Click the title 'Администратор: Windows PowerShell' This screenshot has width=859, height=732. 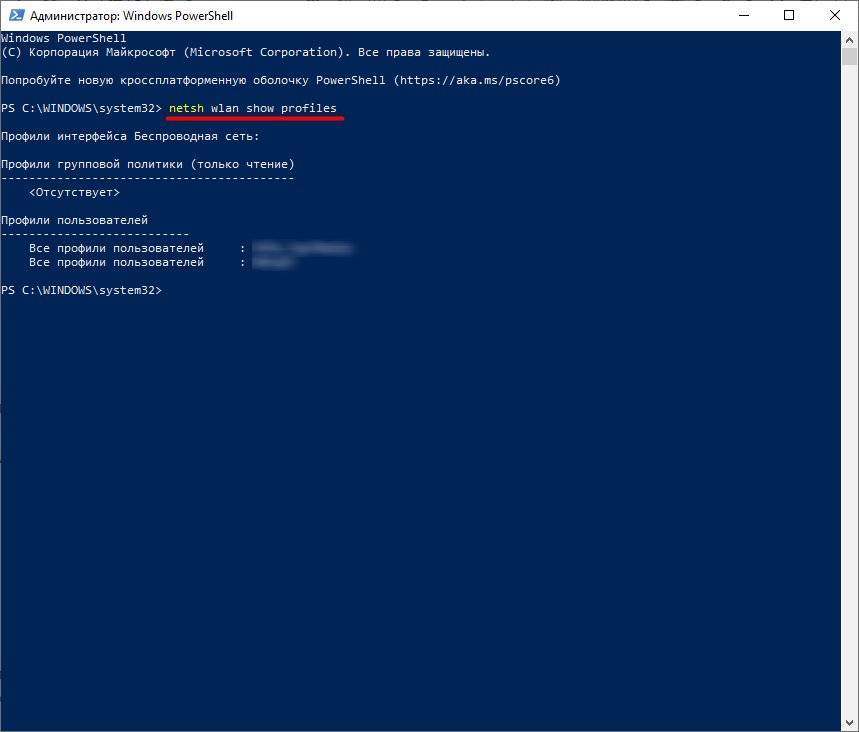point(131,16)
